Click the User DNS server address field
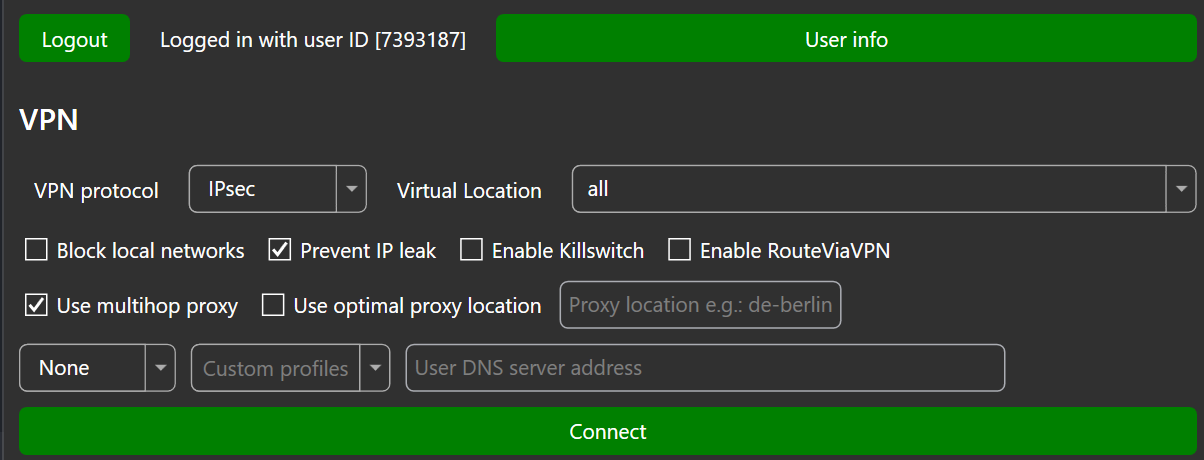This screenshot has height=460, width=1204. pyautogui.click(x=705, y=368)
